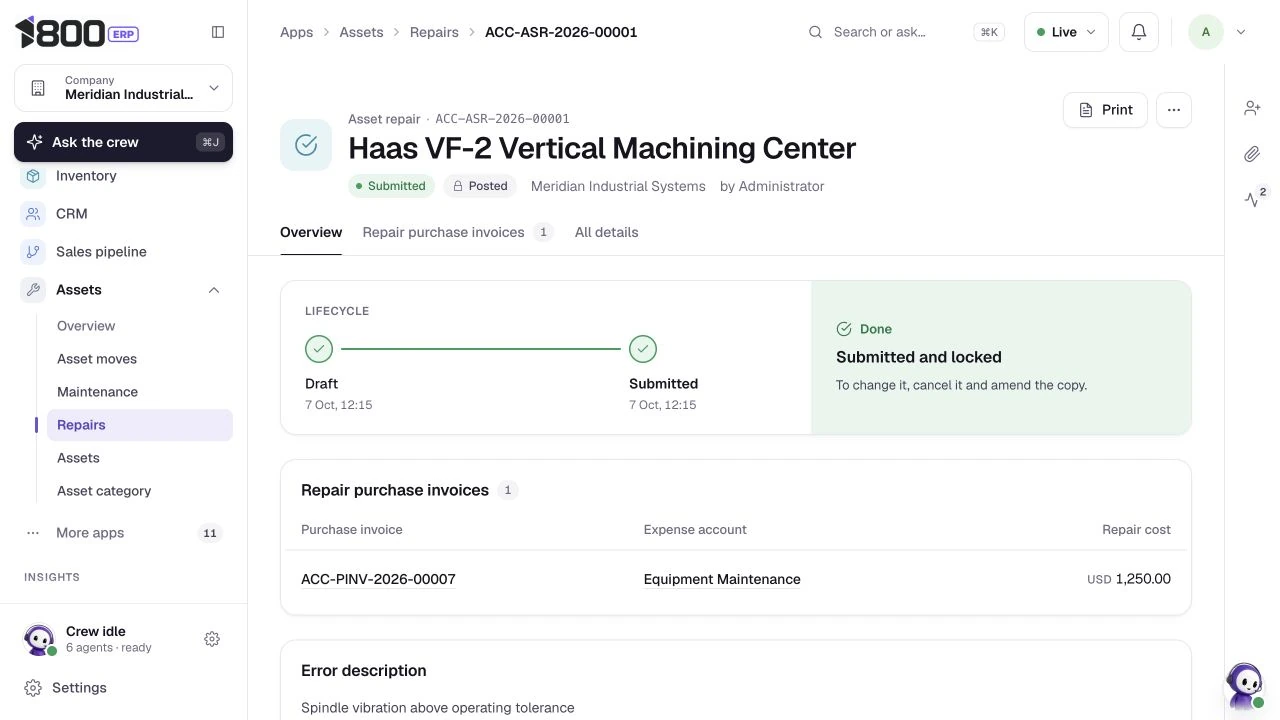The height and width of the screenshot is (720, 1280).
Task: Collapse the sidebar panel icon
Action: [x=218, y=32]
